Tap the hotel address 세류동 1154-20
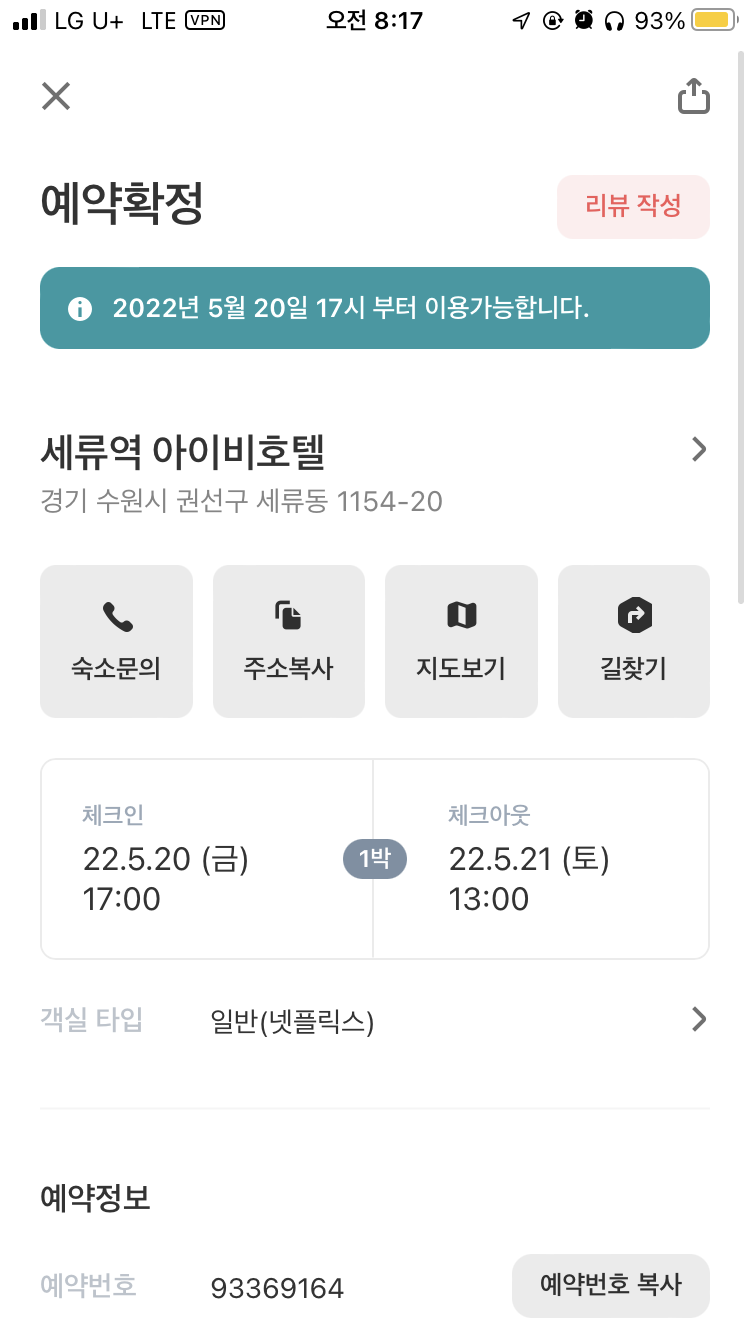Image resolution: width=750 pixels, height=1334 pixels. point(241,501)
